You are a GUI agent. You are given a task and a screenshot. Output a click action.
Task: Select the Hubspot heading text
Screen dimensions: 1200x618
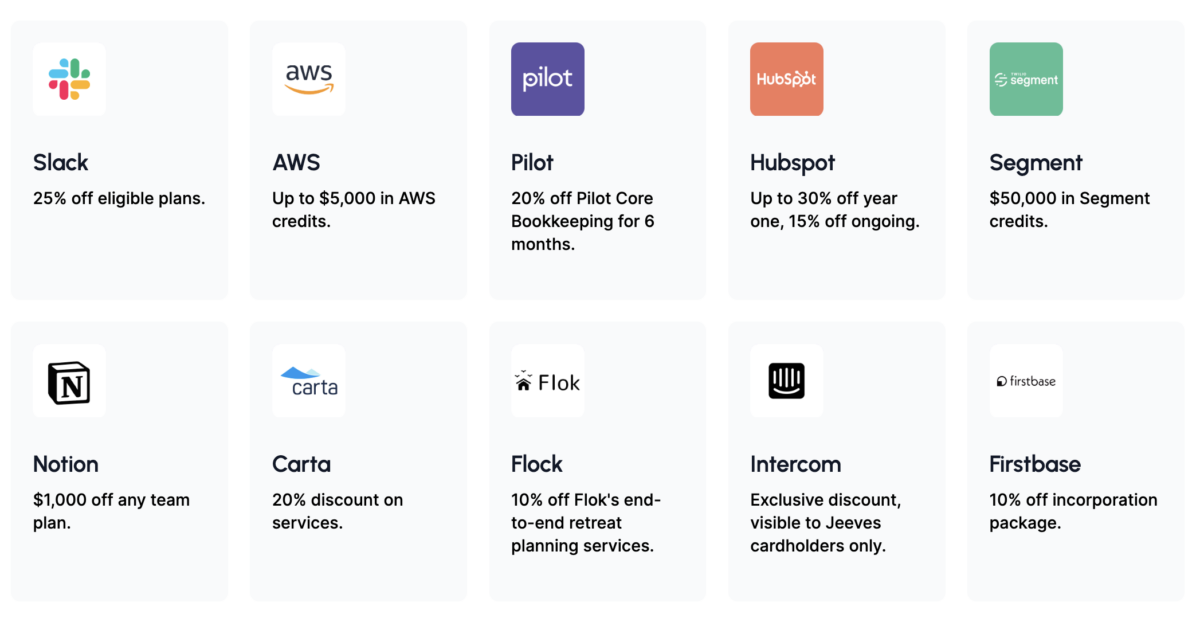point(792,162)
